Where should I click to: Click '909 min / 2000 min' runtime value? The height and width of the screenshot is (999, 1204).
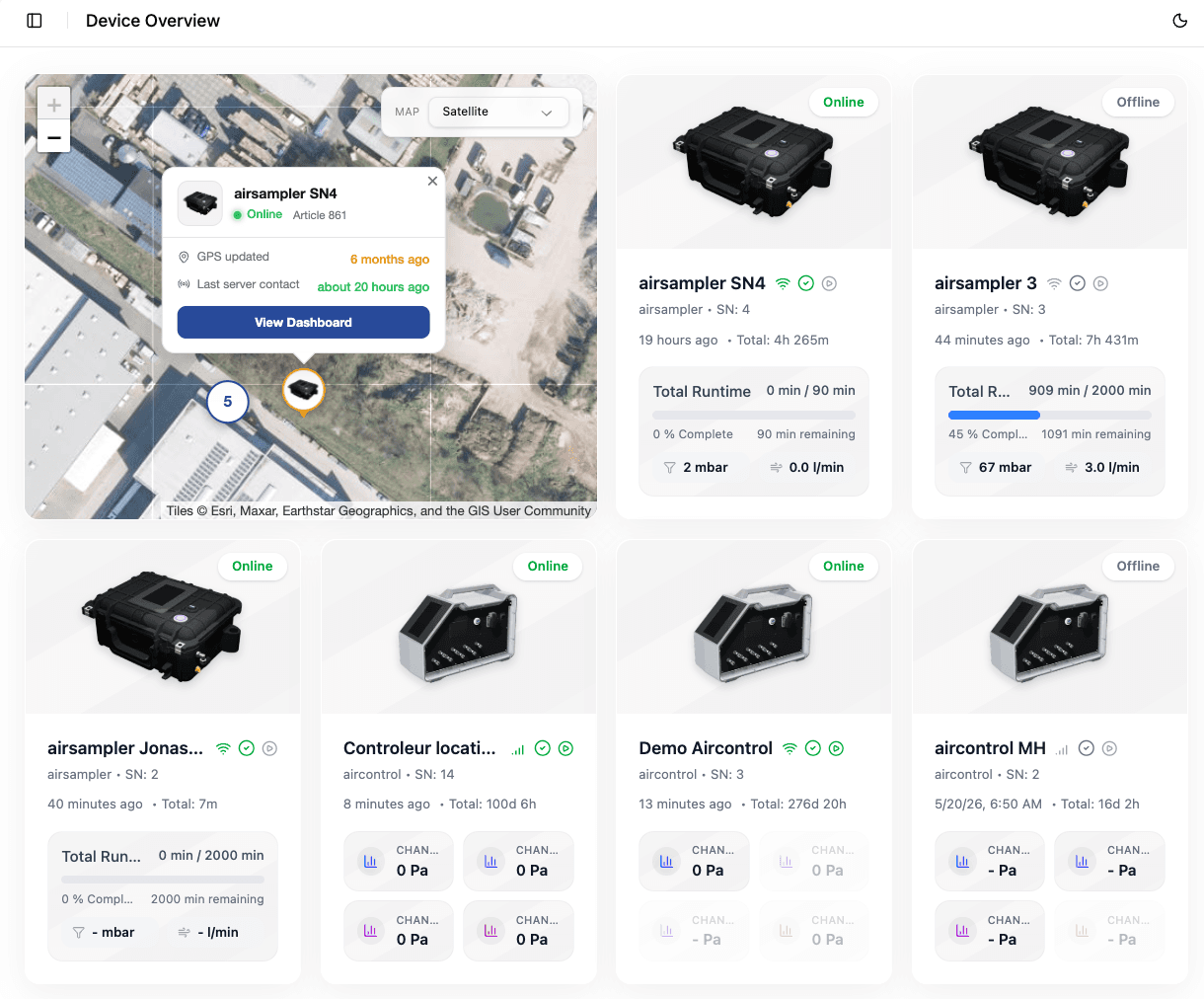pos(1090,390)
